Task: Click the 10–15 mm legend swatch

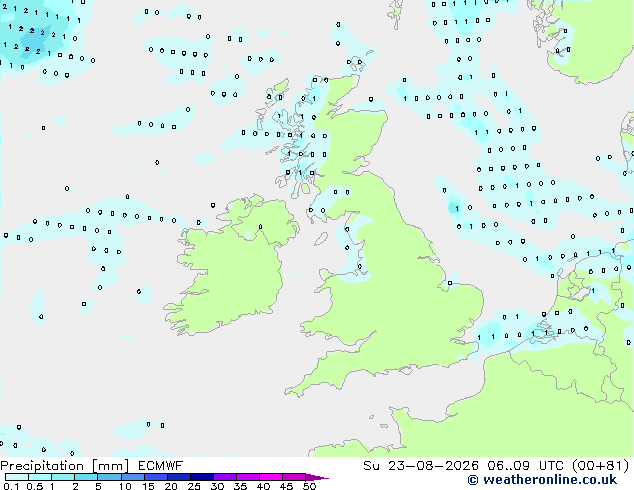Action: coord(133,477)
